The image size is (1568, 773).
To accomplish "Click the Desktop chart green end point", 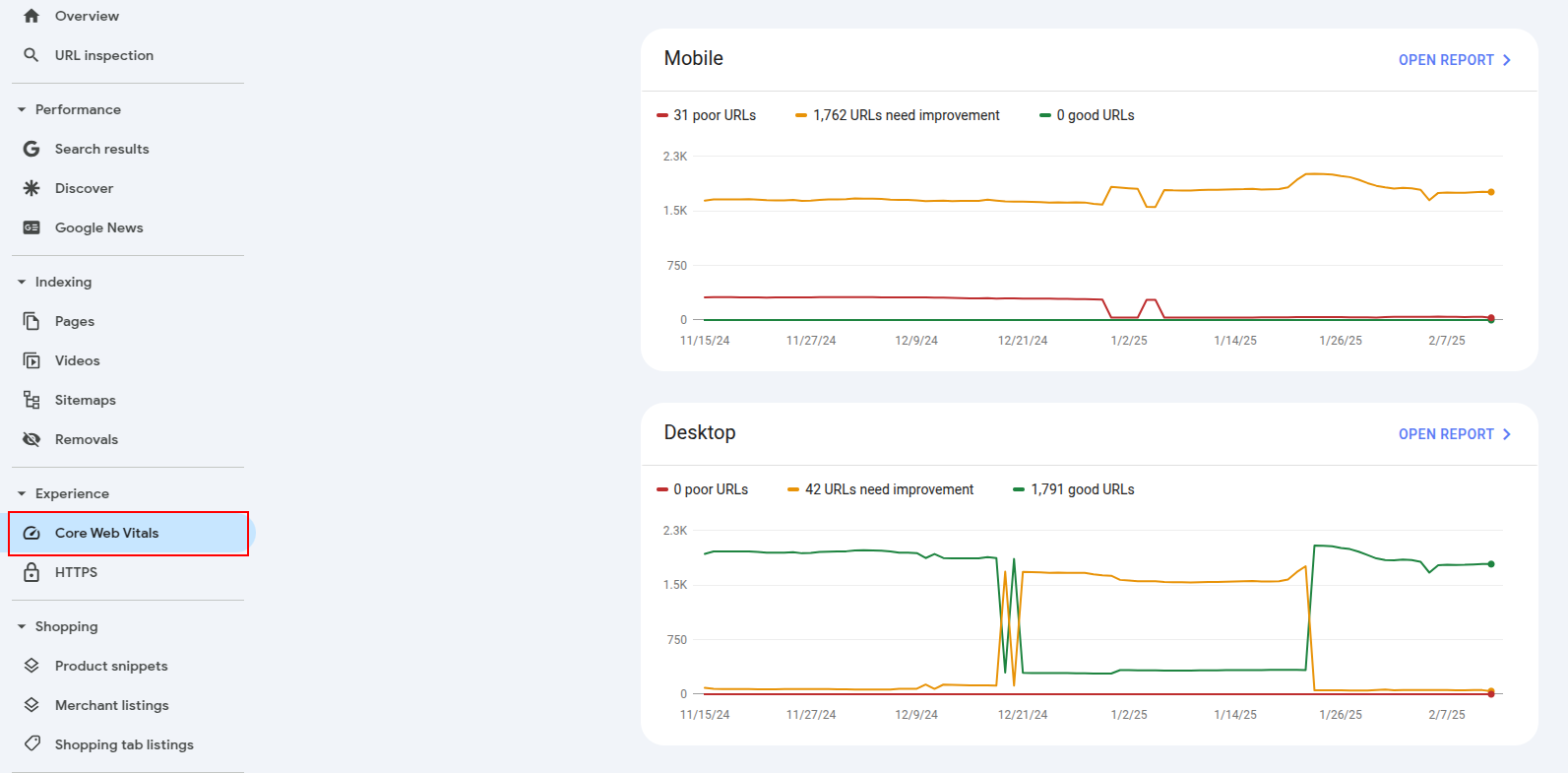I will point(1491,564).
